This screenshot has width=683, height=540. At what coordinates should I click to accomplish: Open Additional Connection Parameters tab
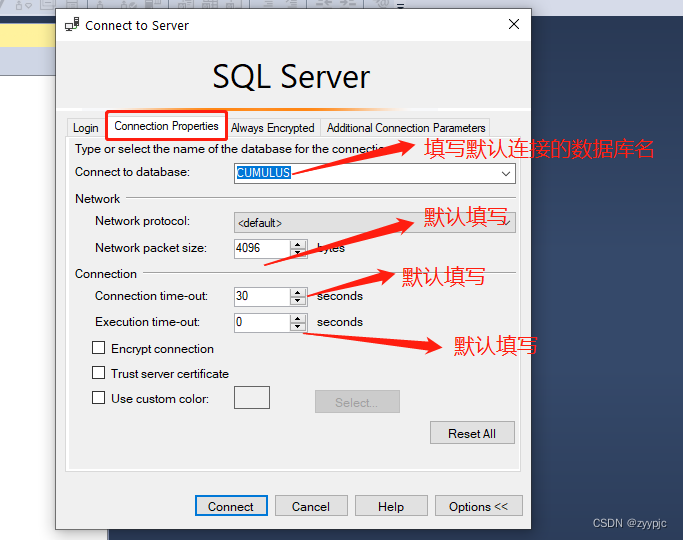pyautogui.click(x=406, y=128)
